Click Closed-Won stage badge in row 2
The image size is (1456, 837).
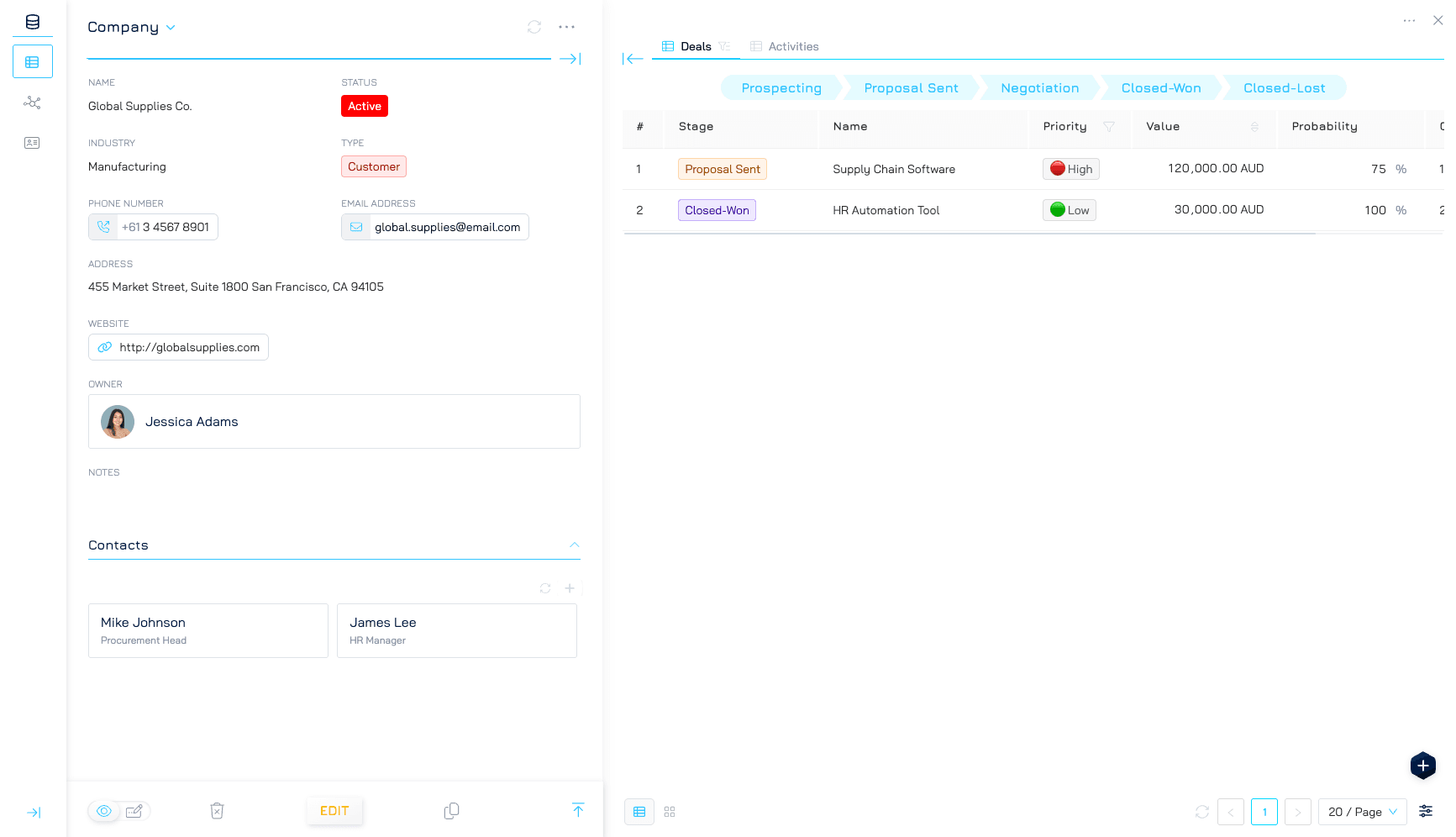pyautogui.click(x=717, y=210)
